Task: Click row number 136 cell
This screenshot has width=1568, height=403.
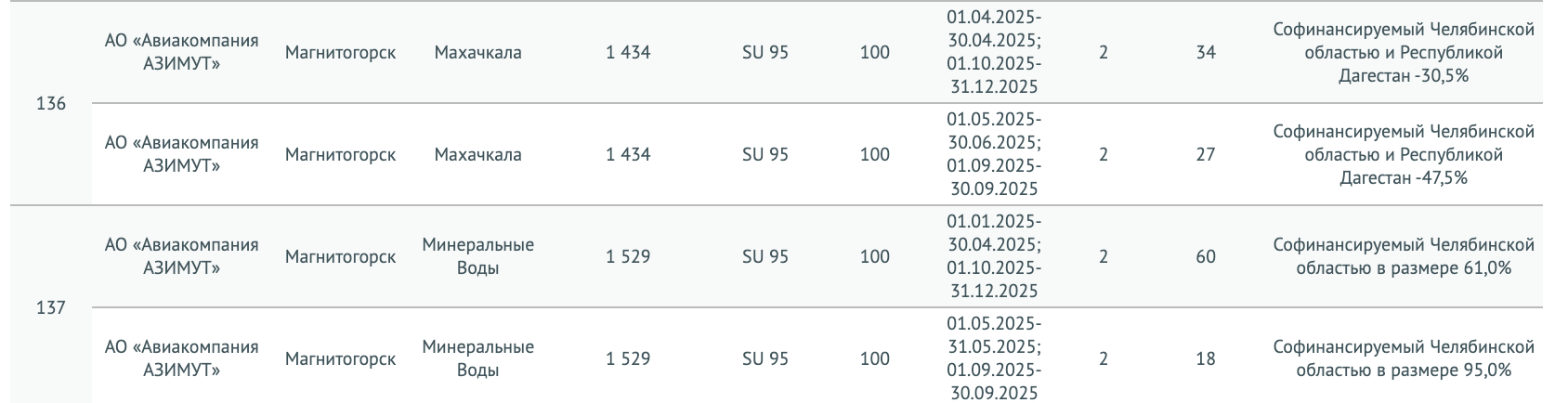Action: (51, 104)
